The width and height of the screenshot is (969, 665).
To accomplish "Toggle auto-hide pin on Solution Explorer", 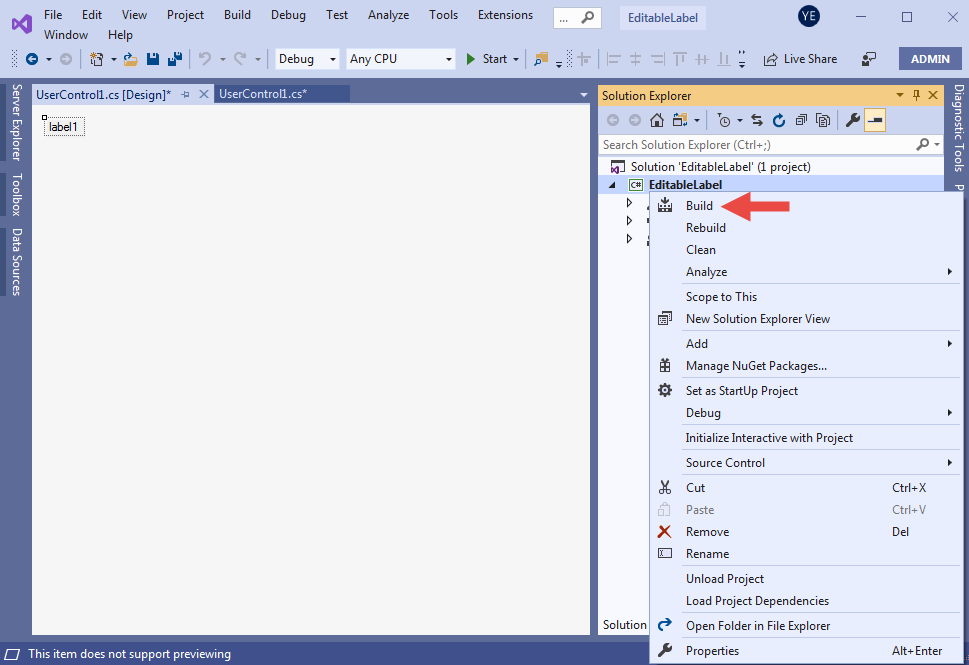I will pyautogui.click(x=916, y=96).
